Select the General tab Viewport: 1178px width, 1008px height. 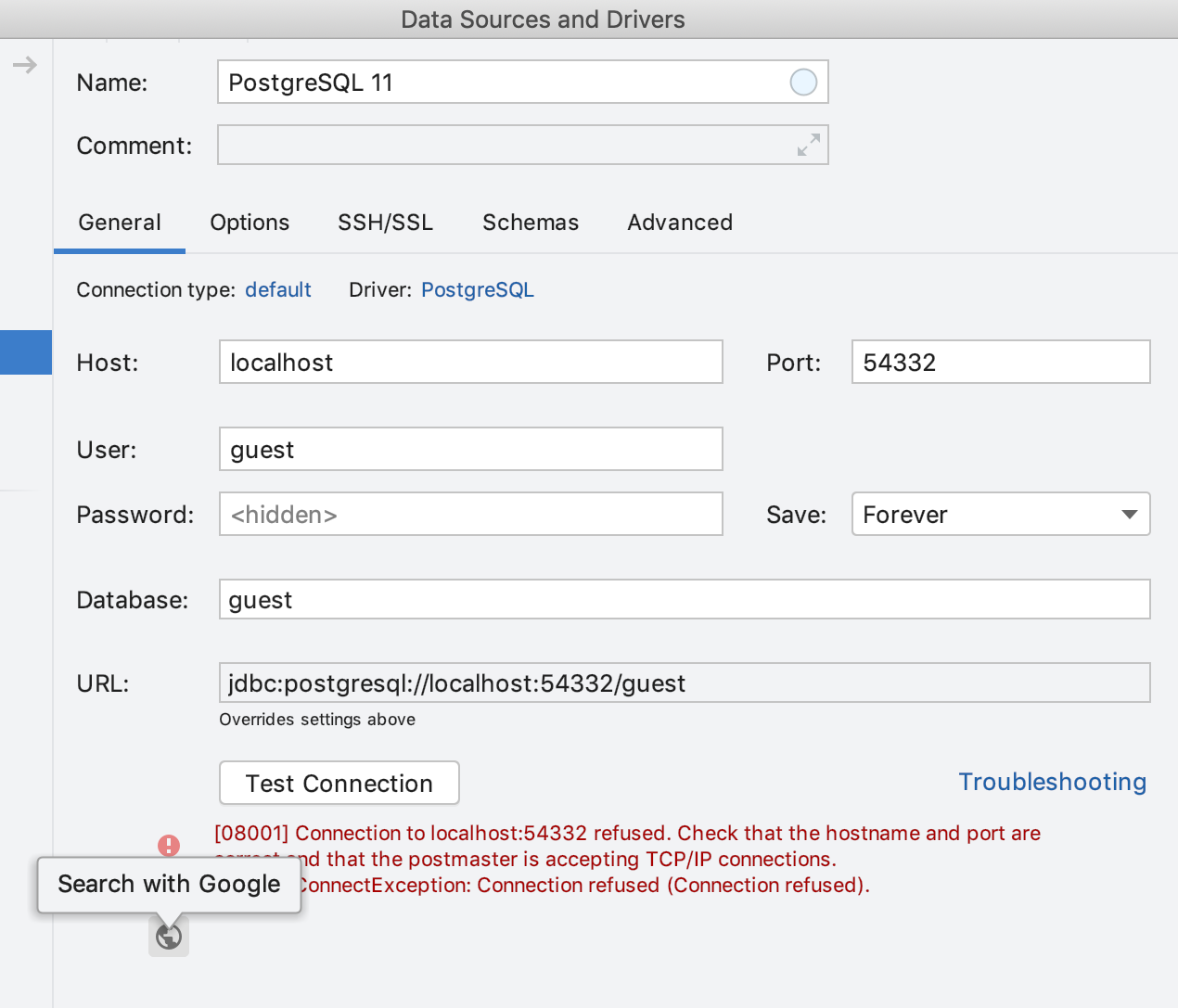point(120,223)
